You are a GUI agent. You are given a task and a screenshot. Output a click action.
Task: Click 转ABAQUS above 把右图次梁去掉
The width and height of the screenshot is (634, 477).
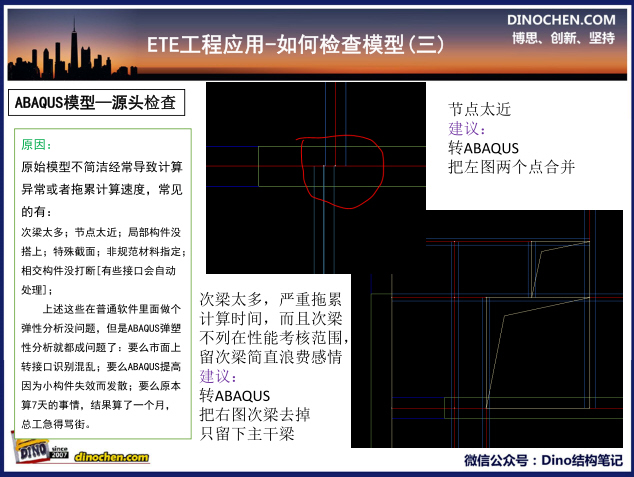click(x=235, y=396)
